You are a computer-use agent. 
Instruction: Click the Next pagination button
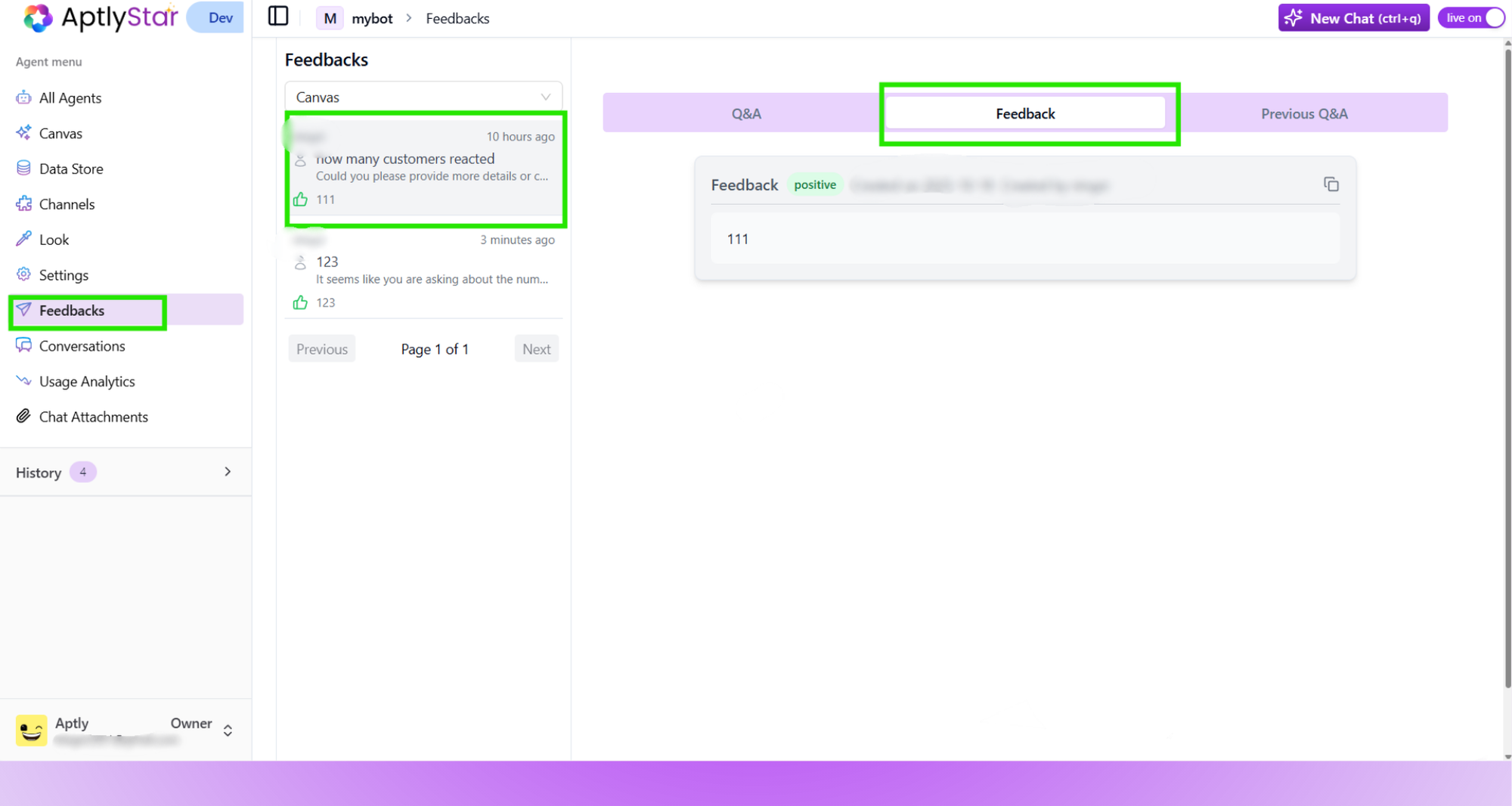536,349
